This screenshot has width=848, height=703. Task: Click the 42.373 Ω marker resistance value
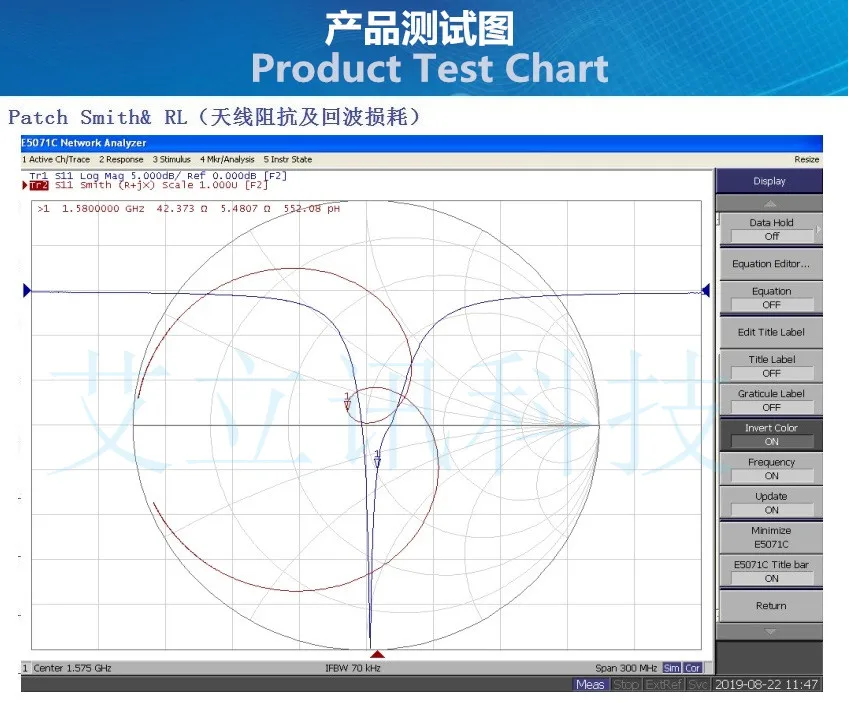click(x=182, y=209)
